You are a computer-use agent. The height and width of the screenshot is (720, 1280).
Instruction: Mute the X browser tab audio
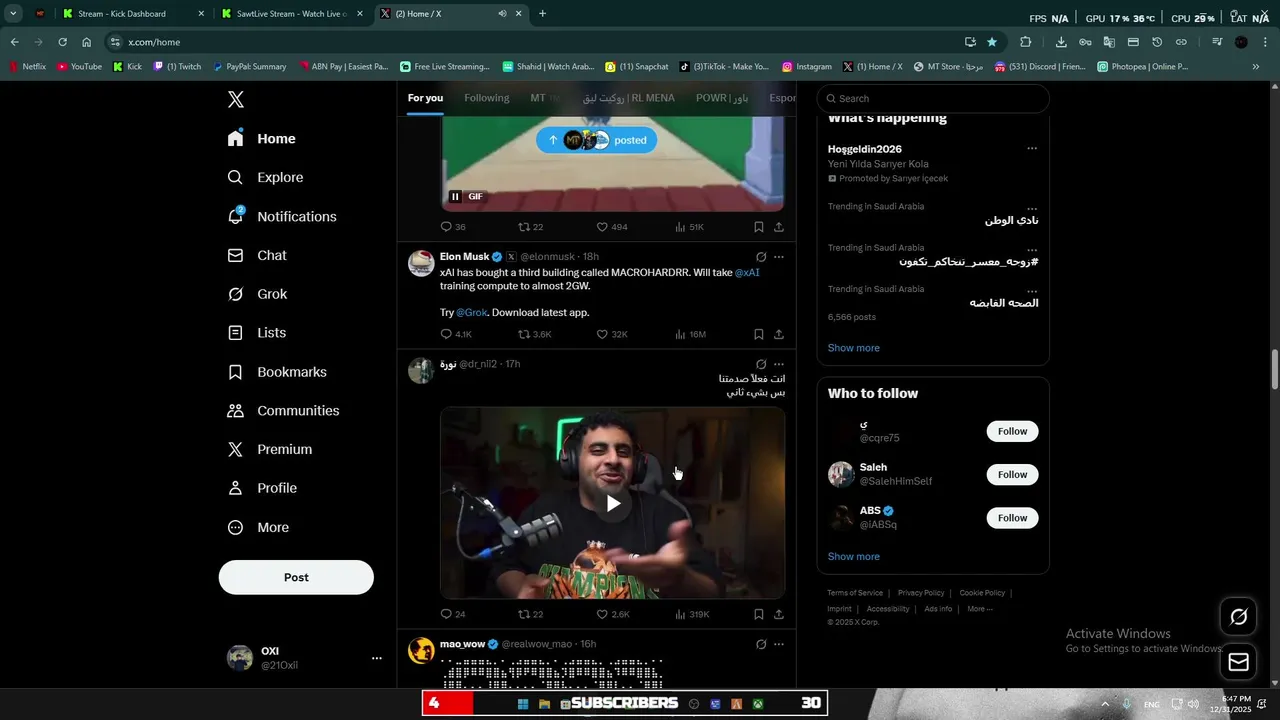pyautogui.click(x=502, y=14)
